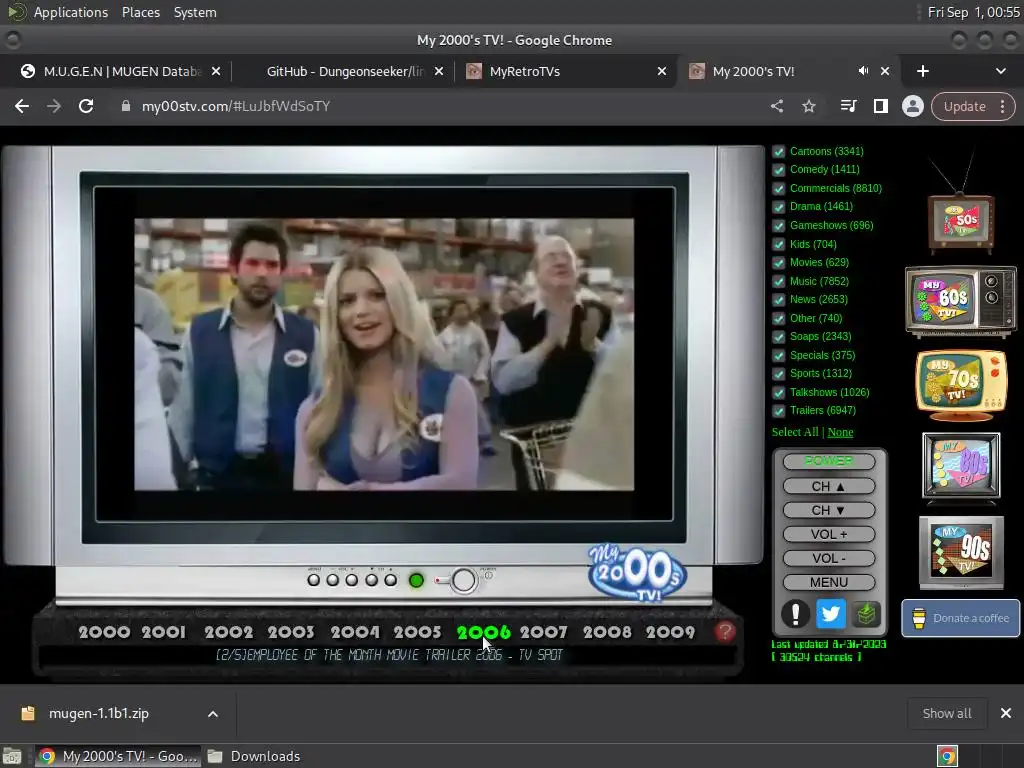
Task: Click the browser back arrow
Action: coord(22,106)
